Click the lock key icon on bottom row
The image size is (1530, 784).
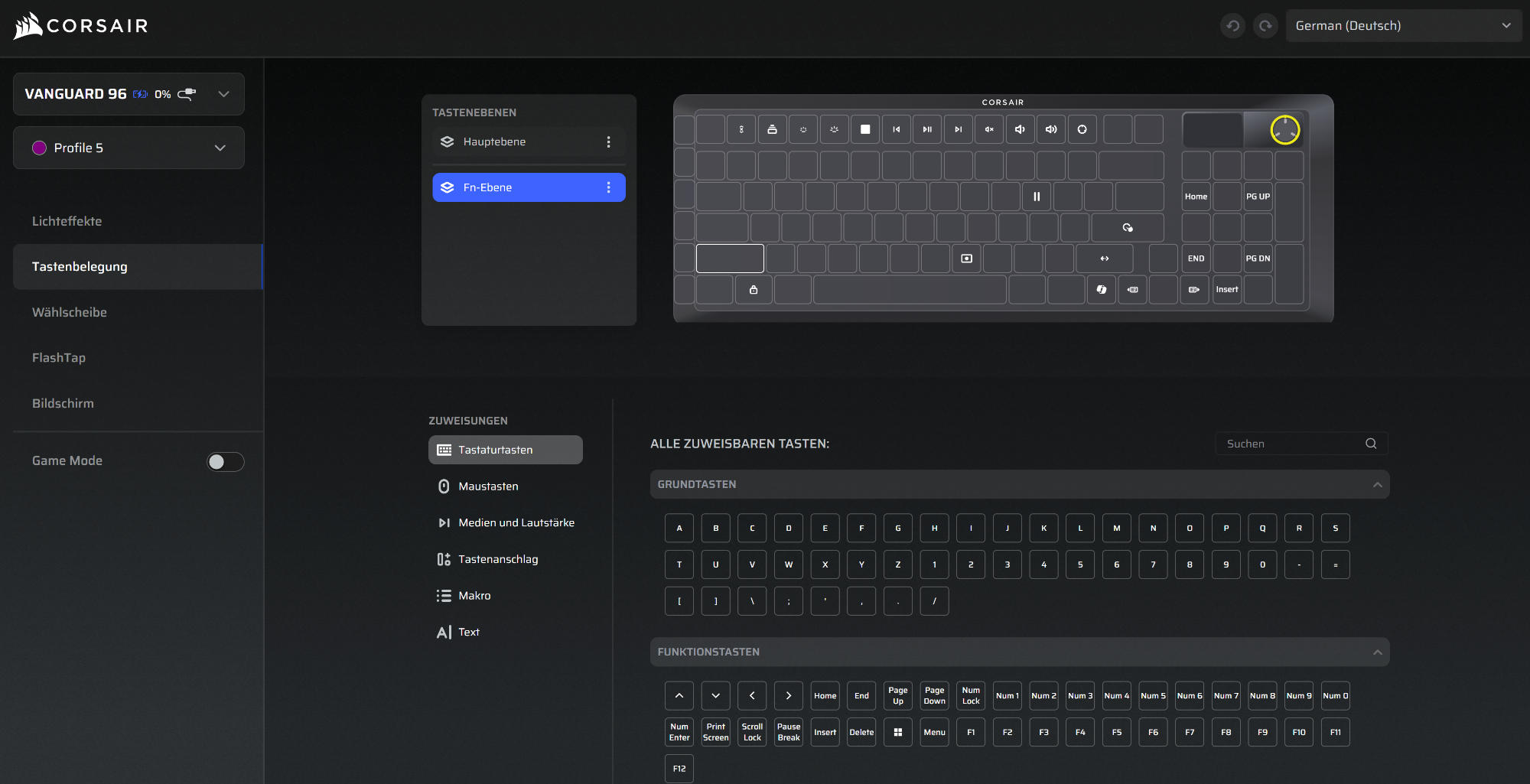[x=754, y=290]
